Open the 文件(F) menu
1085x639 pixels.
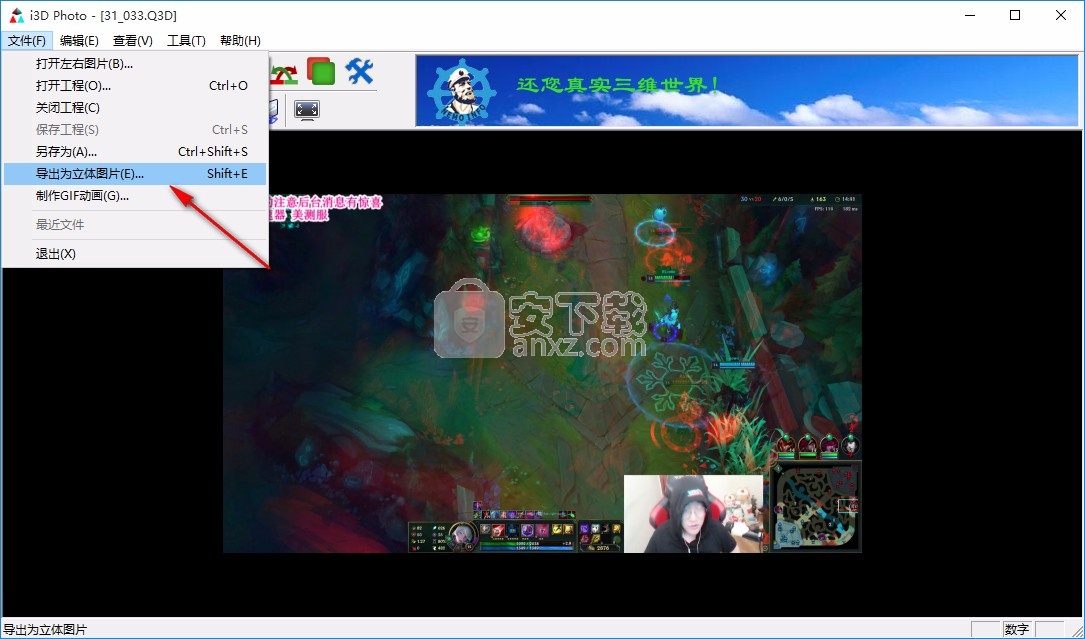point(27,41)
